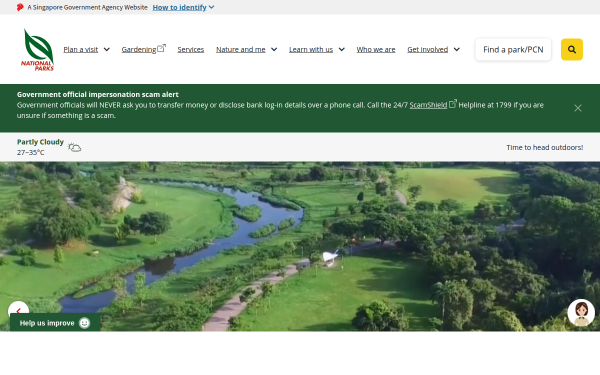Dismiss the scam alert banner

click(577, 108)
